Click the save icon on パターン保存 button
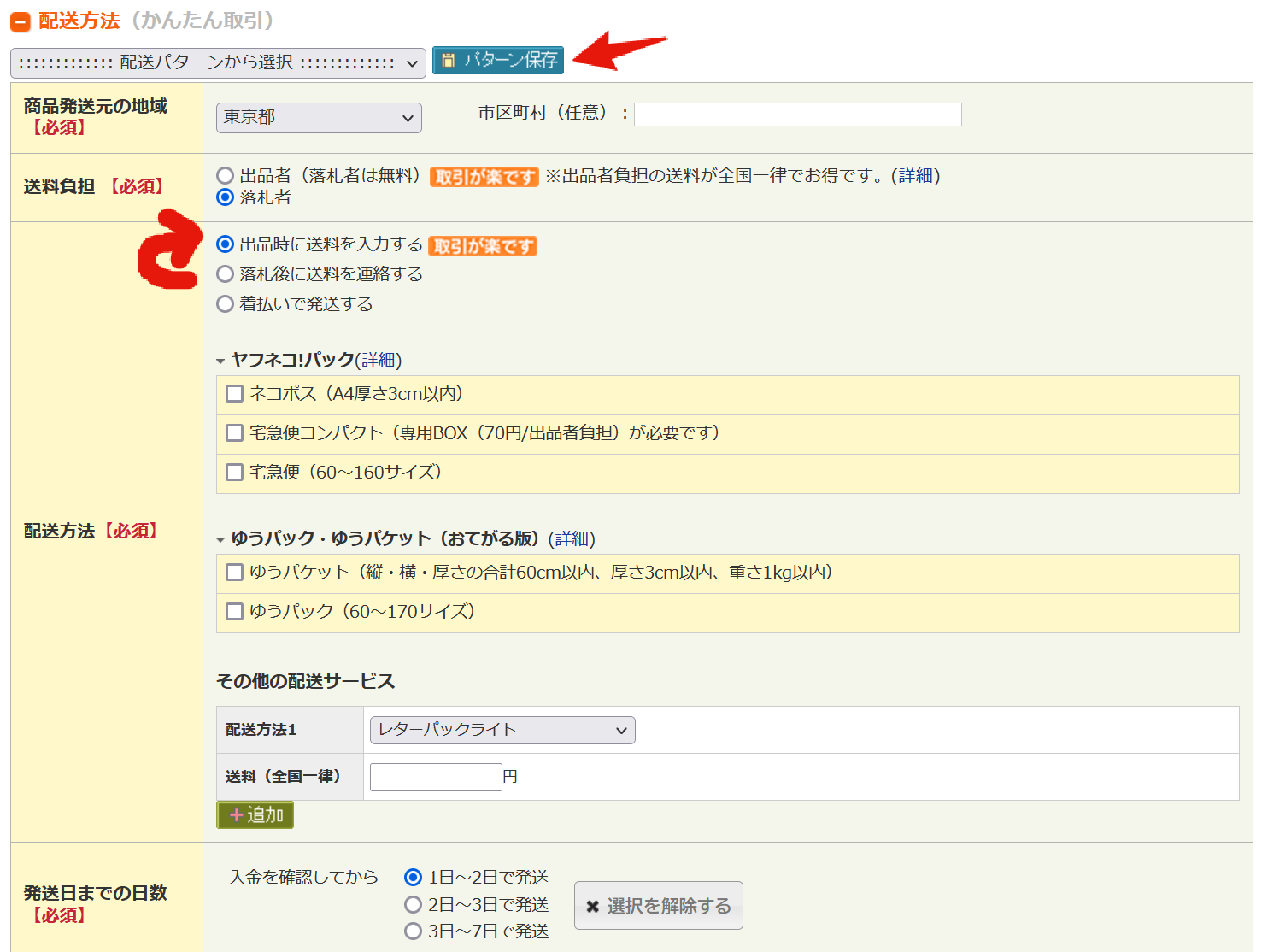The height and width of the screenshot is (952, 1268). point(450,59)
